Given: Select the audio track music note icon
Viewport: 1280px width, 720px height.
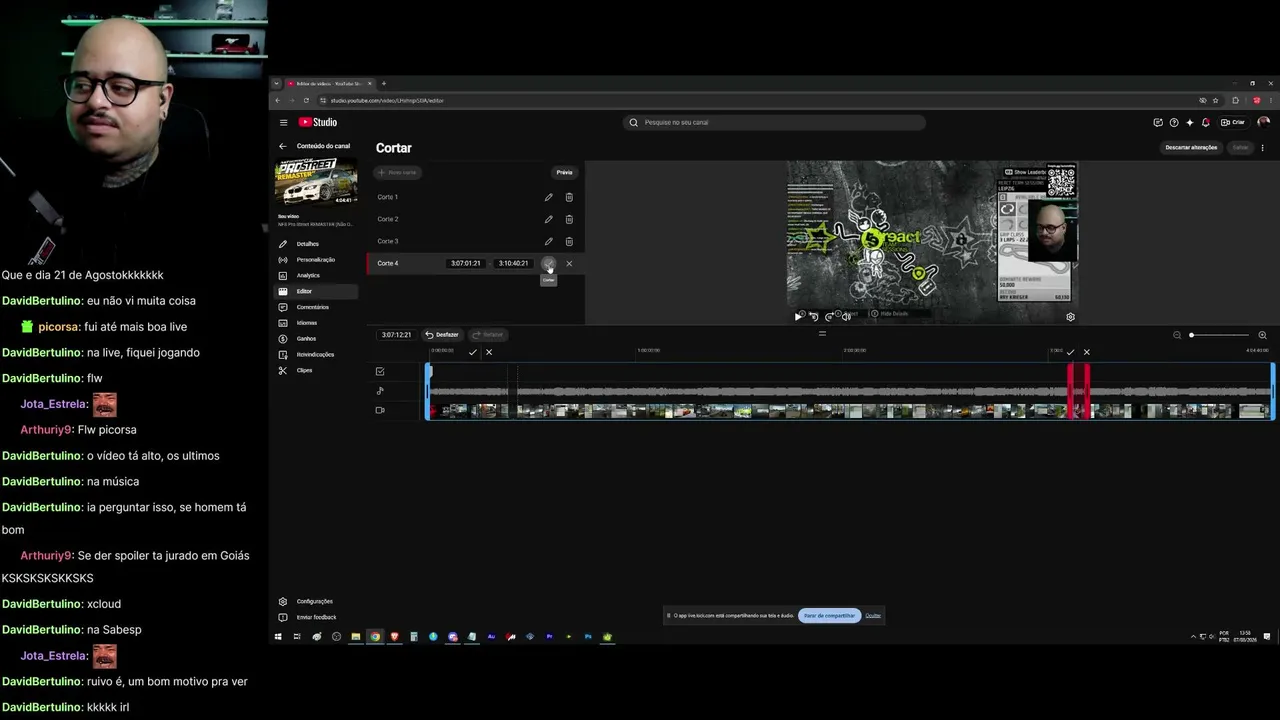Looking at the screenshot, I should 380,391.
